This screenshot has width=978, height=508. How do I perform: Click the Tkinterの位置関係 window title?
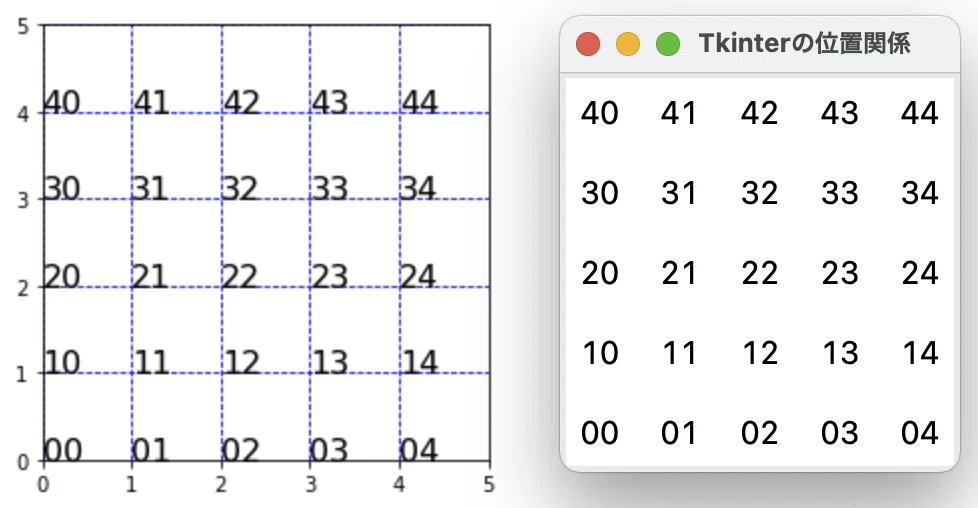point(804,44)
